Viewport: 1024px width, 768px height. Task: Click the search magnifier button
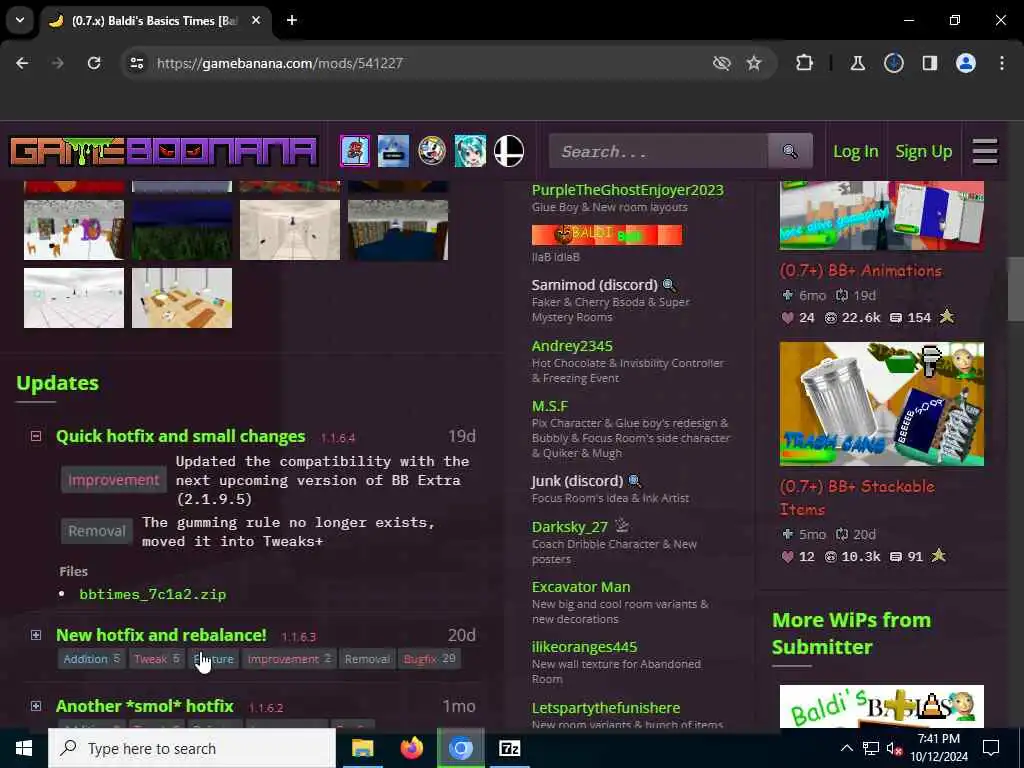(790, 152)
